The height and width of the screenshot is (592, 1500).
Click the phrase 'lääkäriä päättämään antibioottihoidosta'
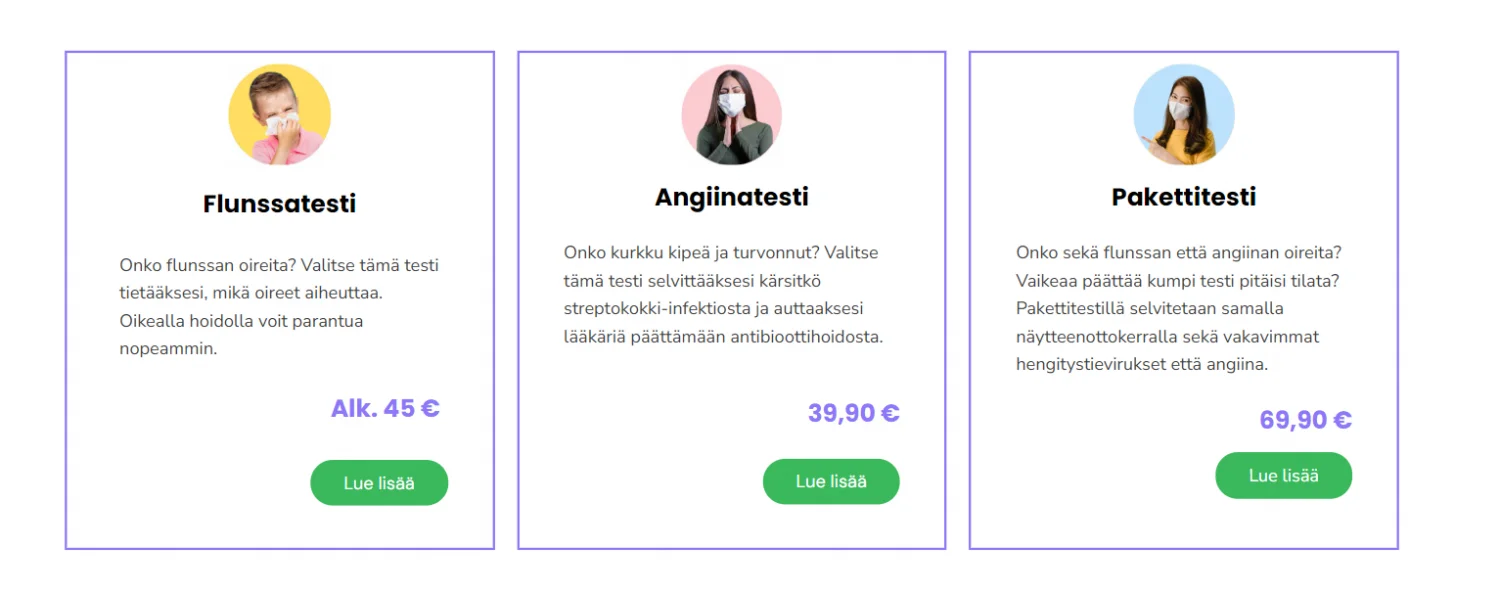[723, 337]
